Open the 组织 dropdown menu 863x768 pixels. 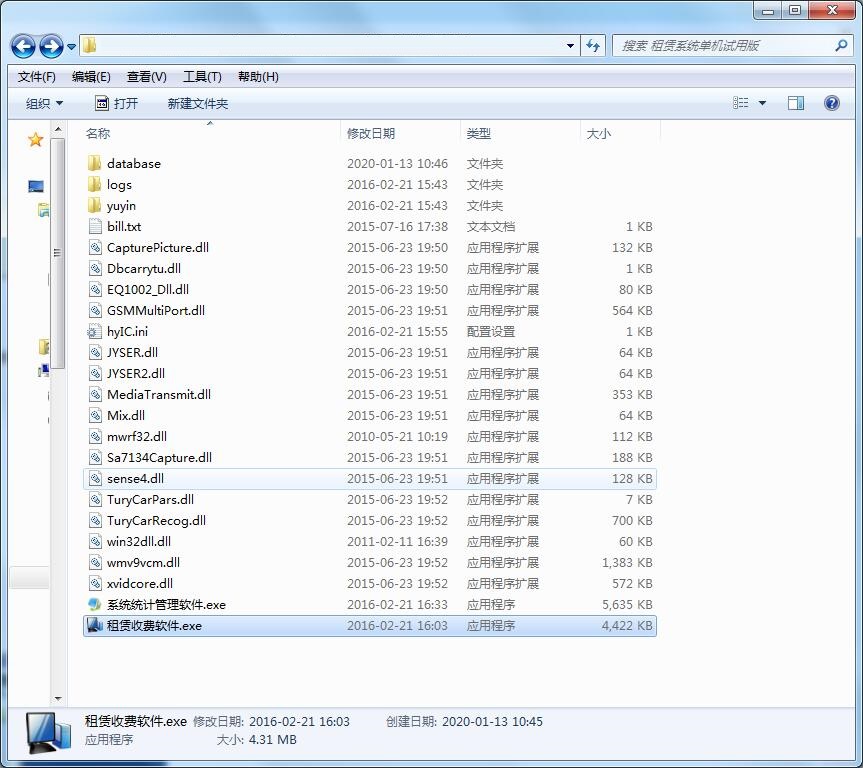coord(44,104)
